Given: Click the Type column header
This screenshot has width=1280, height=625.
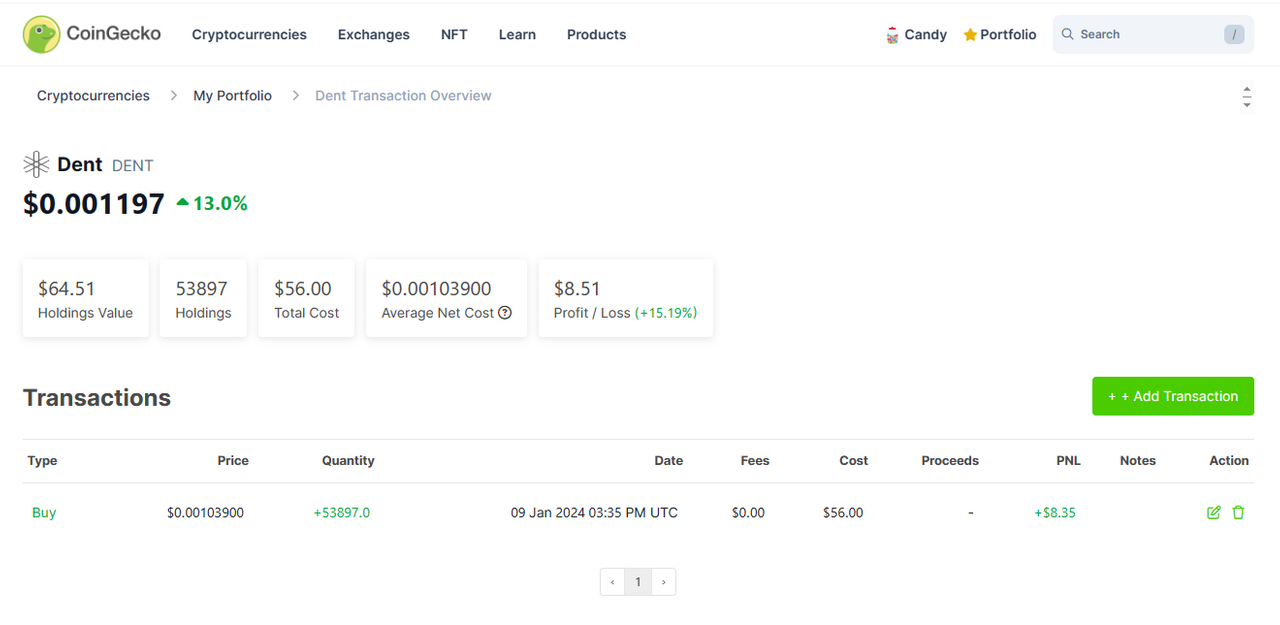Looking at the screenshot, I should click(x=42, y=461).
